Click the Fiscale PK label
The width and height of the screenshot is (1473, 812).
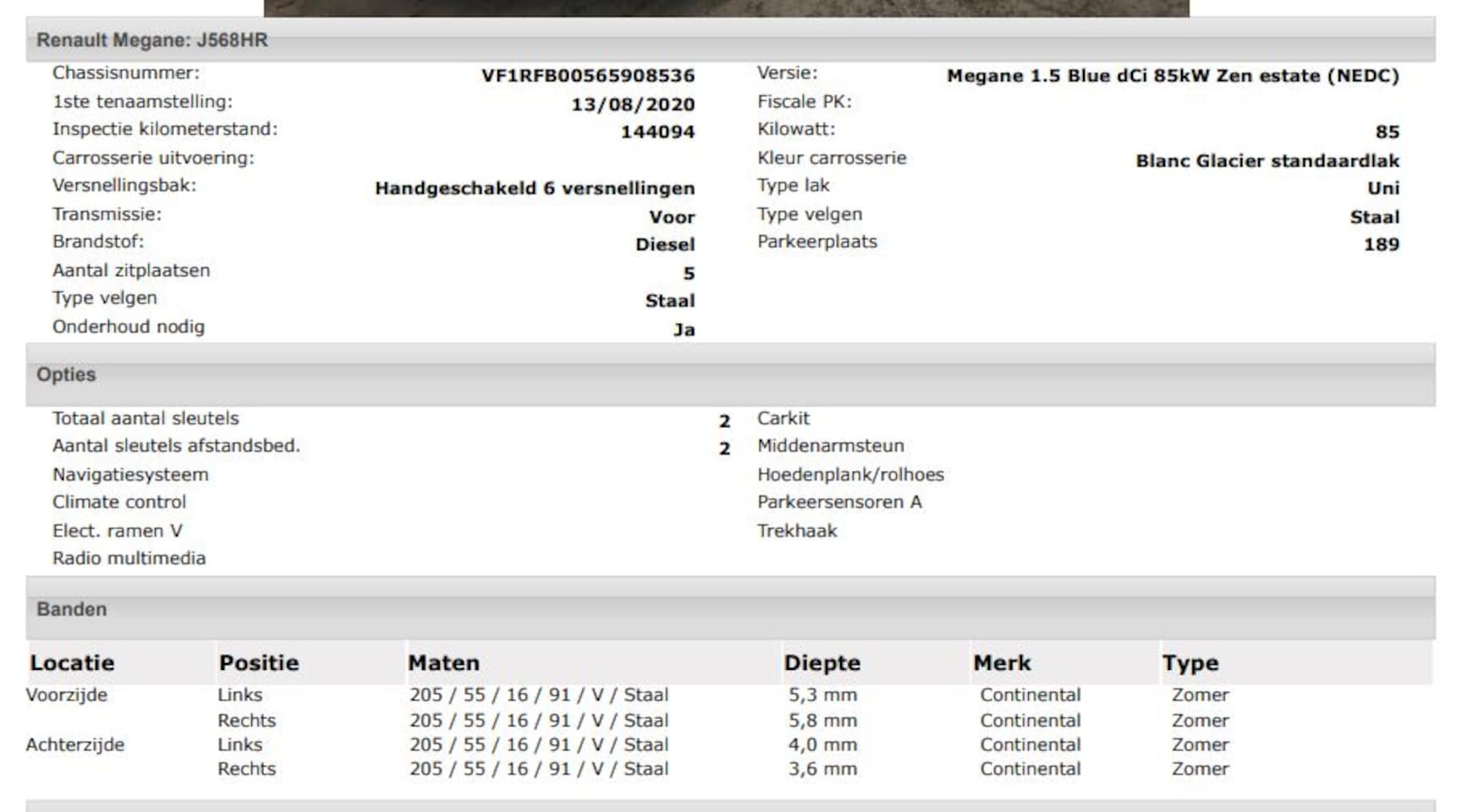point(805,101)
